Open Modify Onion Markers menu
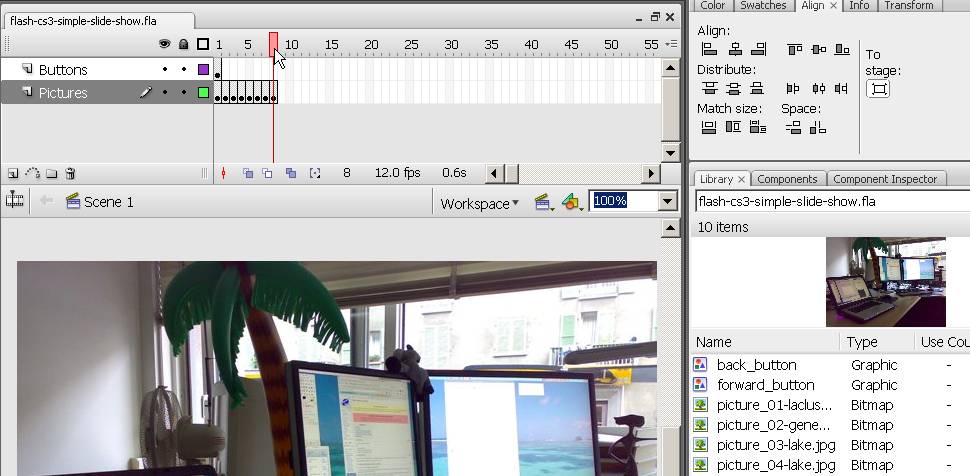The height and width of the screenshot is (476, 970). 315,173
